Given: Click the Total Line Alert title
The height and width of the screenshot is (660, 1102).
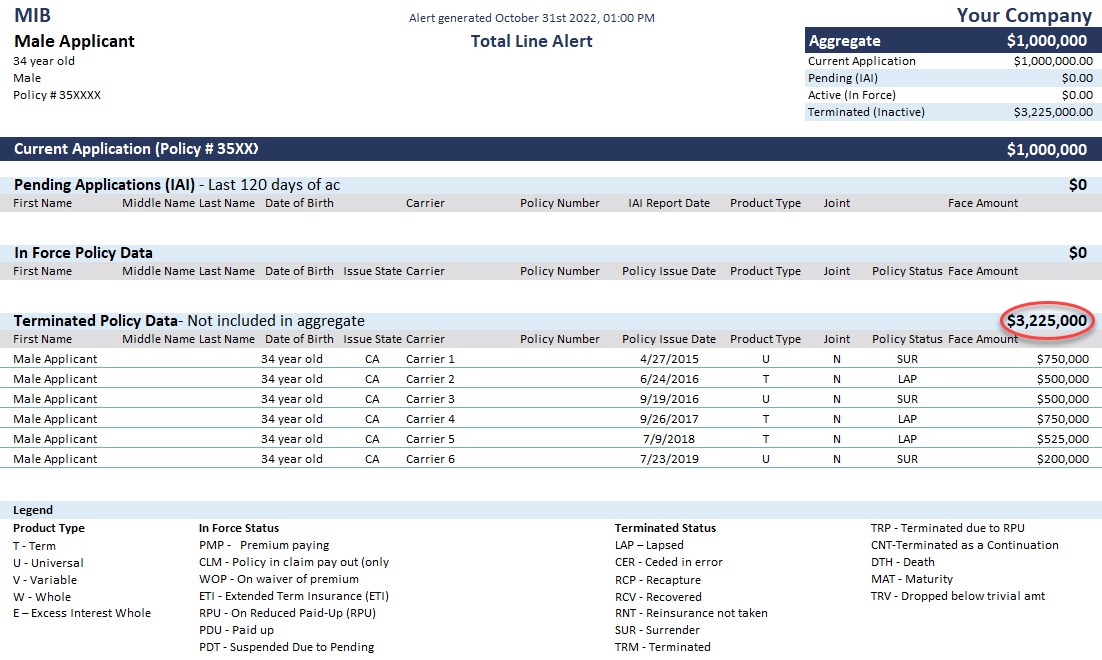Looking at the screenshot, I should (x=531, y=41).
